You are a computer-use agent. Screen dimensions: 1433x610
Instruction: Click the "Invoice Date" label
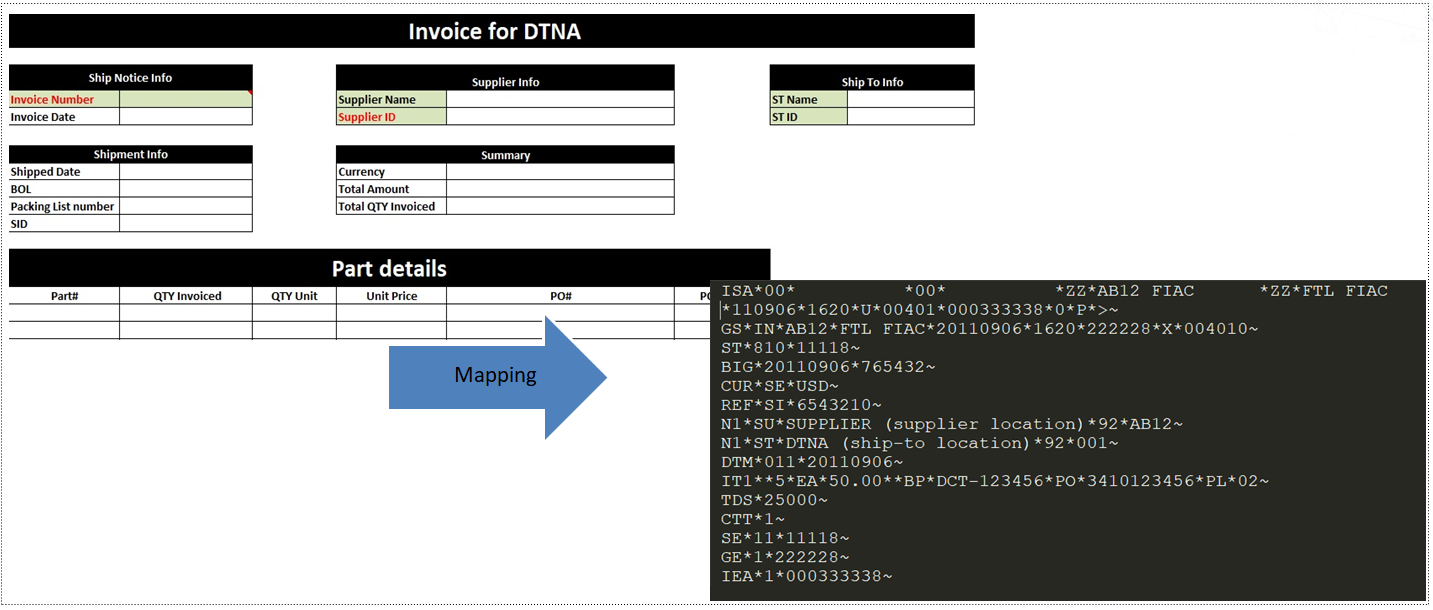(43, 117)
